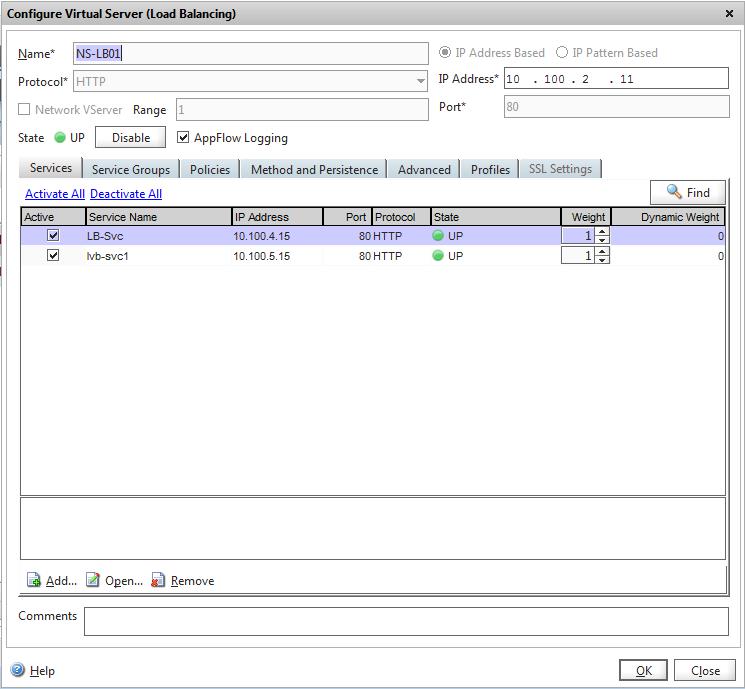
Task: Click the green virtual server State icon
Action: click(60, 138)
